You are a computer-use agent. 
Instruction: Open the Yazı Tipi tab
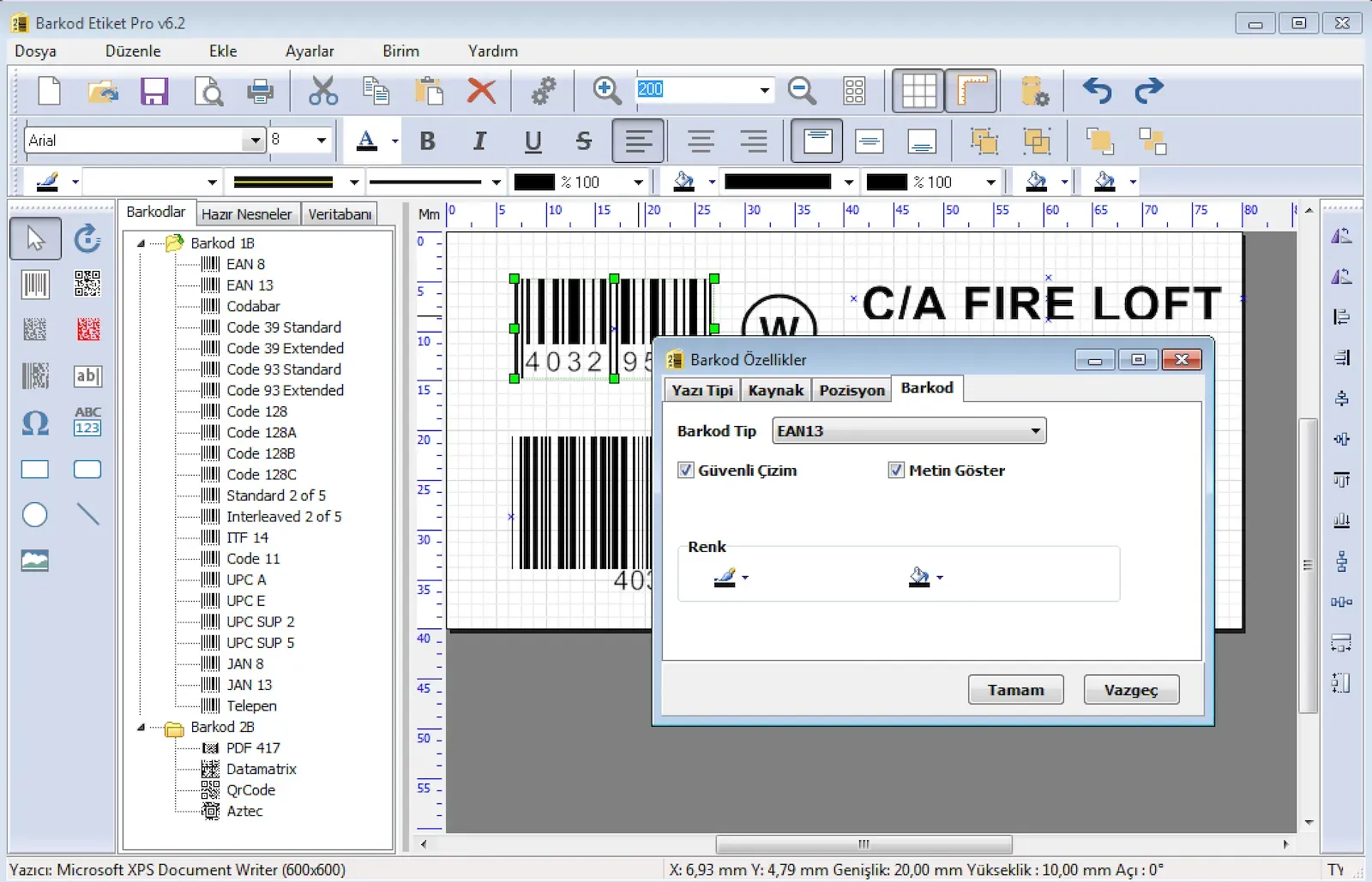point(702,391)
